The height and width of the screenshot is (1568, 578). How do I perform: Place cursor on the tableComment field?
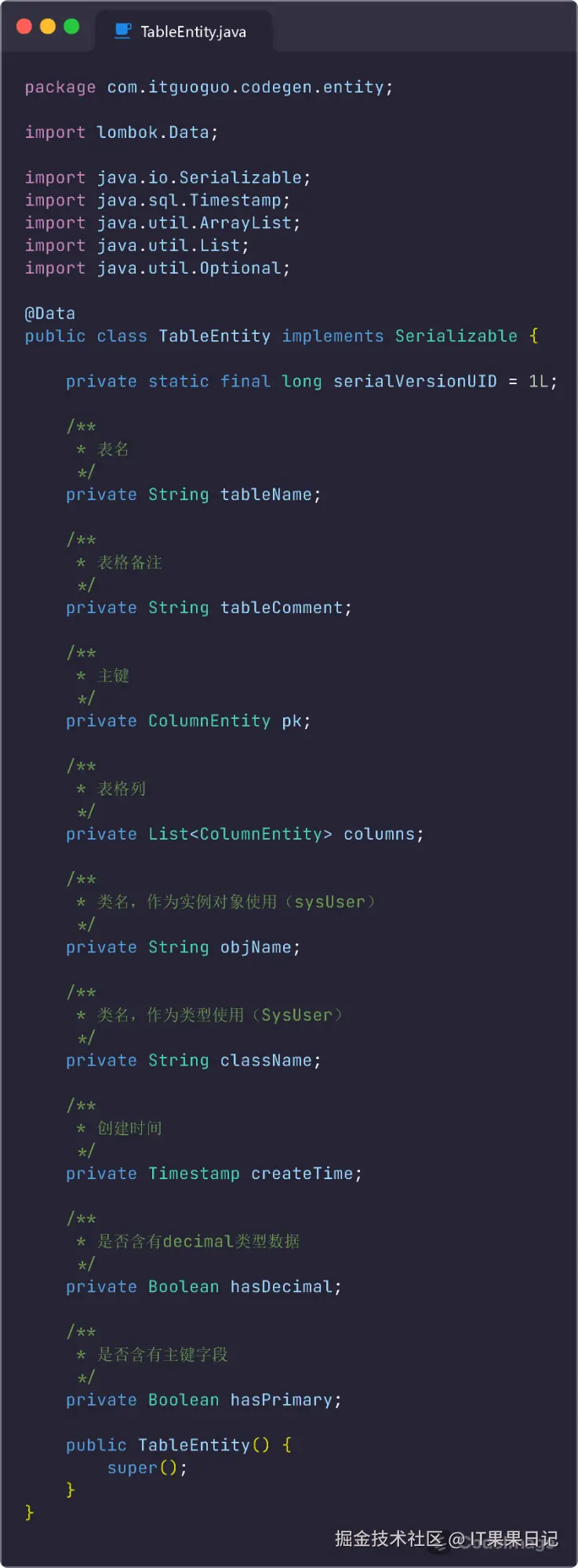tap(282, 608)
